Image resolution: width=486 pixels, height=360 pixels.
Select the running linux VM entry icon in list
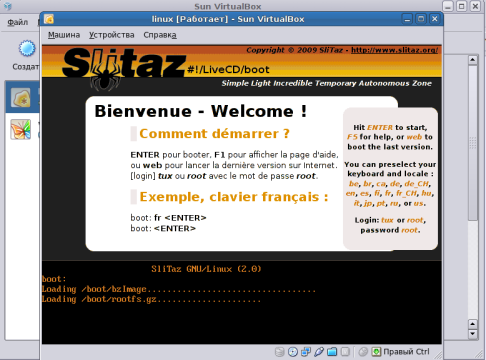point(21,98)
